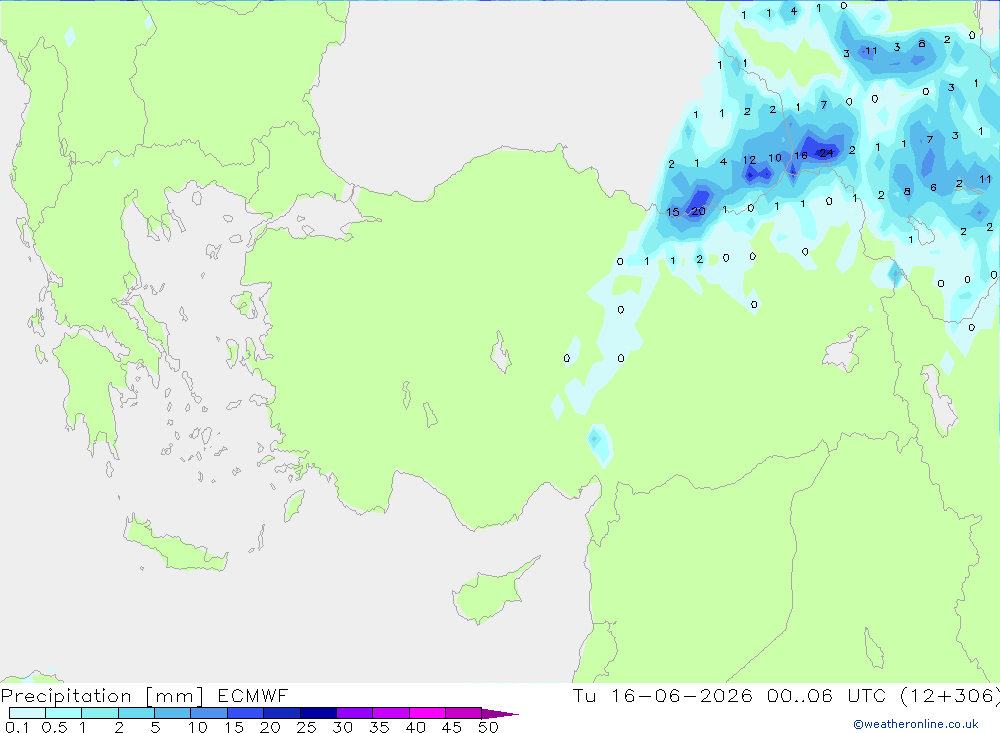This screenshot has width=1000, height=733.
Task: Click the '20' precipitation value on the map
Action: pos(698,211)
